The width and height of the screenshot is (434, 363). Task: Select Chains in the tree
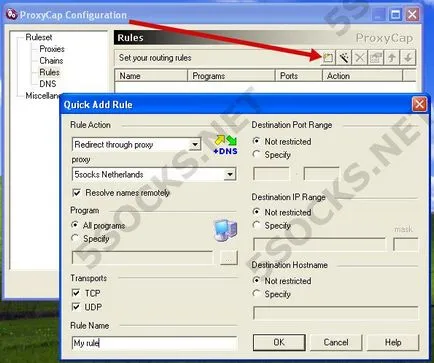51,61
